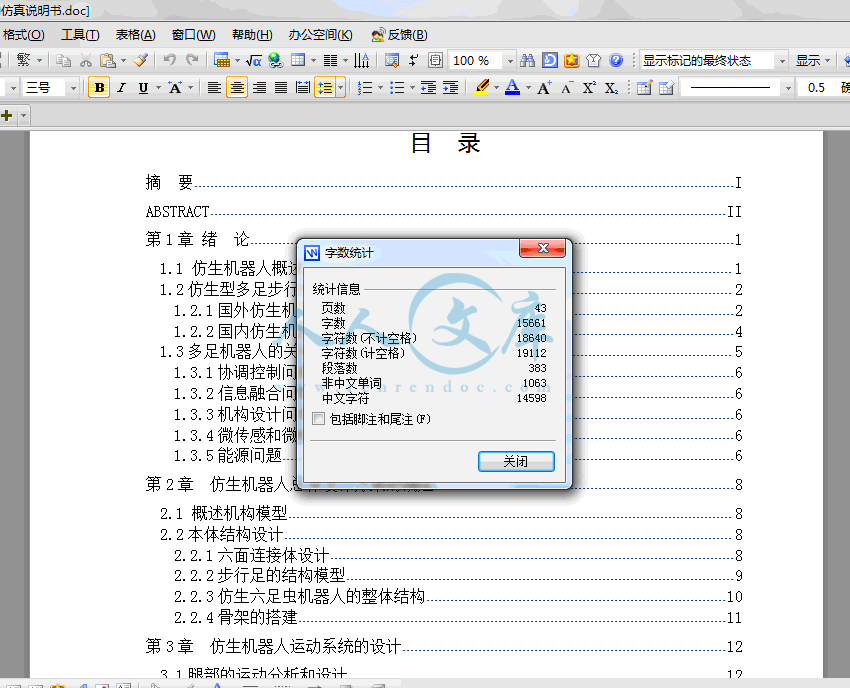Open the formula editor square-root icon
The height and width of the screenshot is (688, 850).
pyautogui.click(x=253, y=60)
